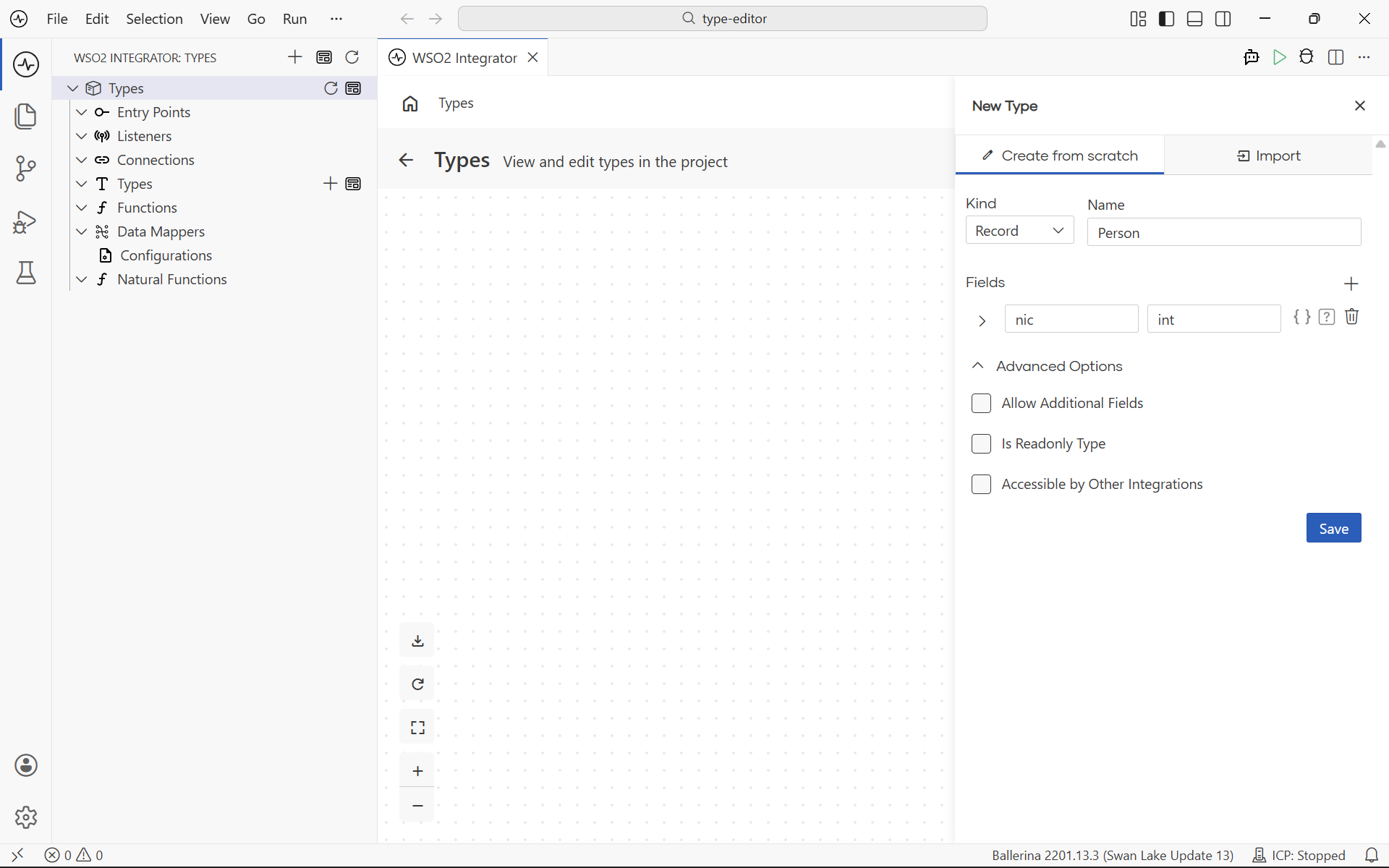Collapse Advanced Options section
The height and width of the screenshot is (868, 1389).
978,366
